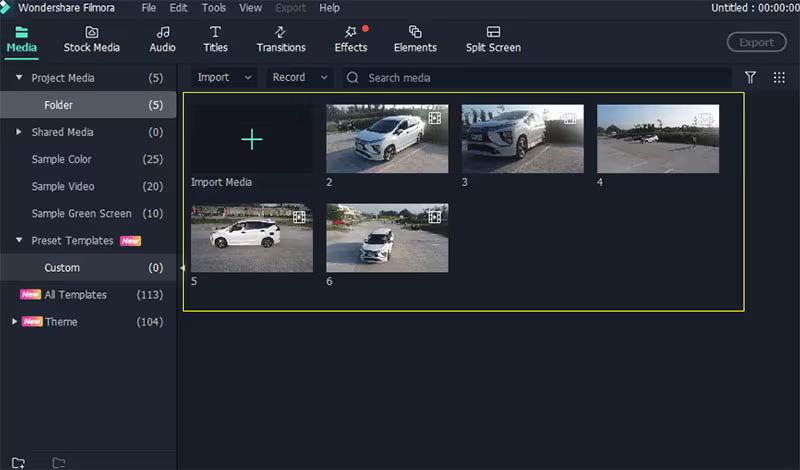
Task: Click the "(113)" count beside All Templates
Action: point(149,295)
